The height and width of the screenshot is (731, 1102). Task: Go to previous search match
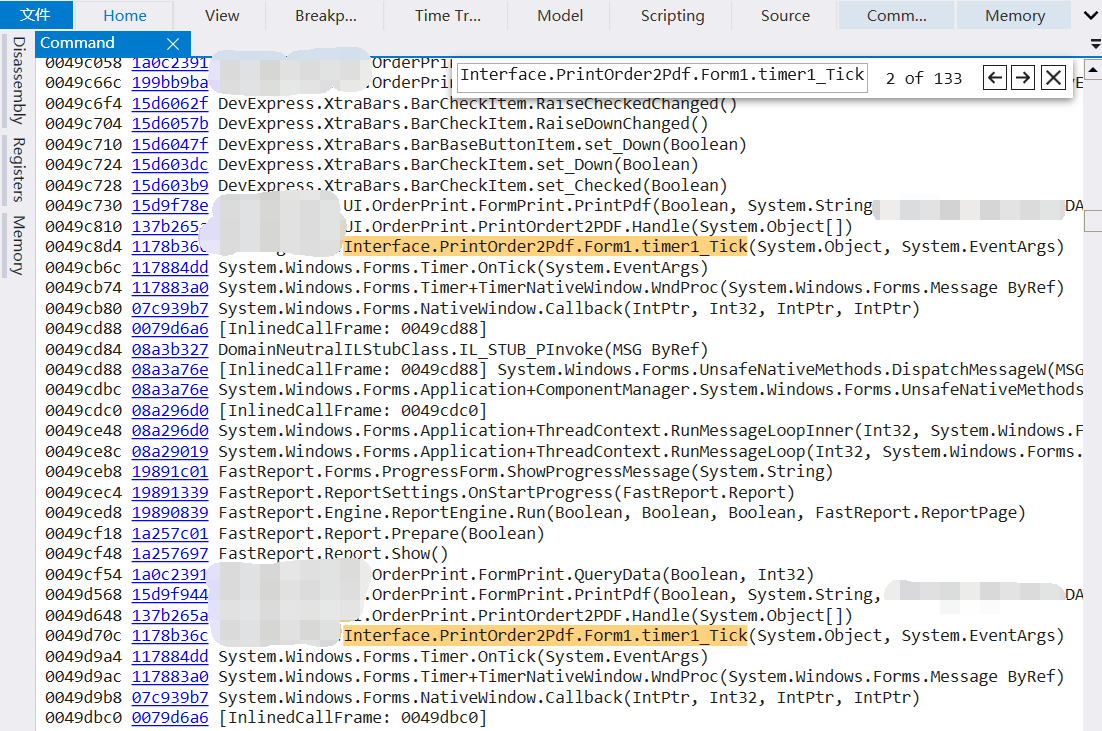[x=994, y=77]
